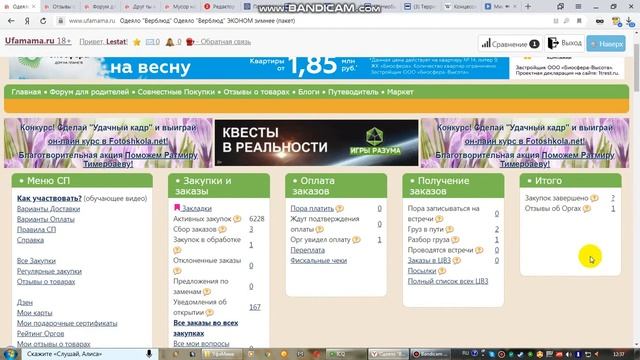The width and height of the screenshot is (640, 360).
Task: Open Варианты Оплаты link
Action: (46, 219)
